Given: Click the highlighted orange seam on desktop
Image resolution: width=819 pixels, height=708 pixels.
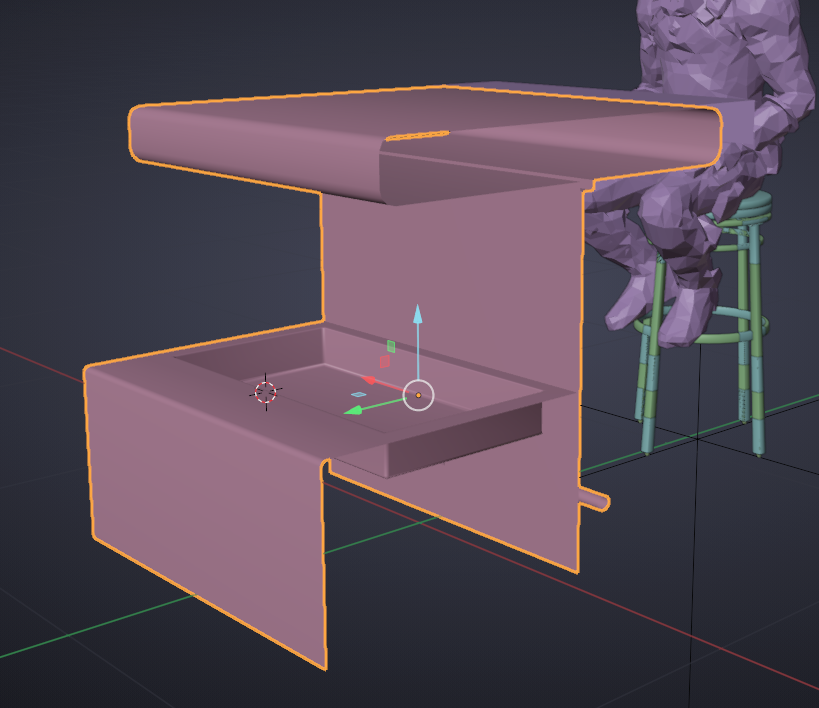Looking at the screenshot, I should (417, 135).
